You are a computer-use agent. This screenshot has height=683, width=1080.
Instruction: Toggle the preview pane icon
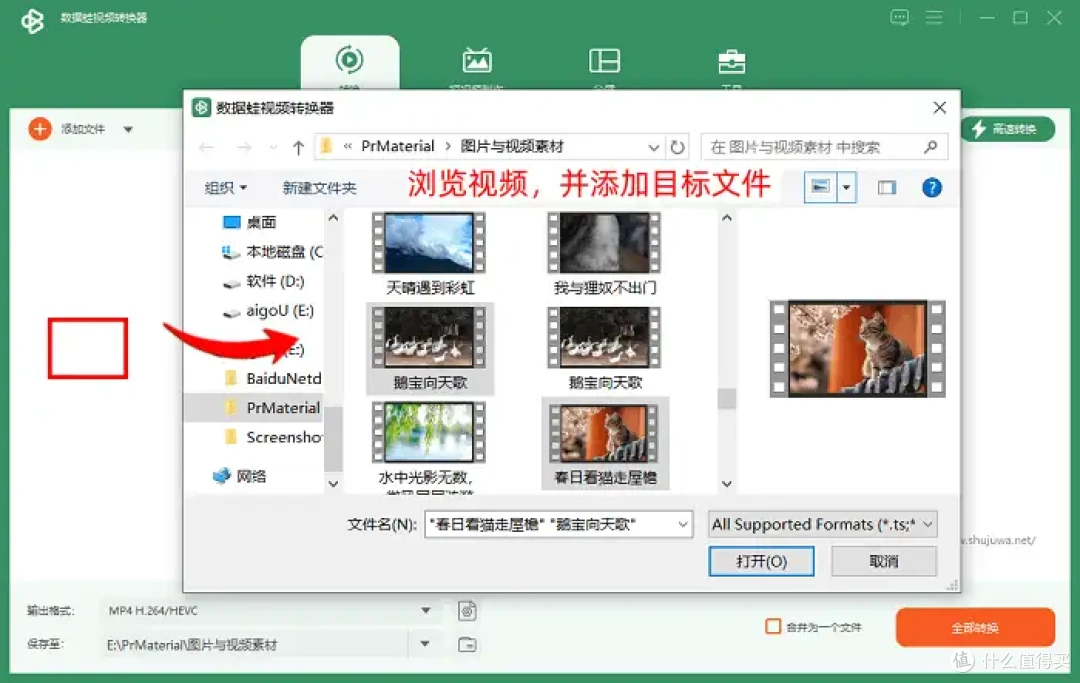tap(886, 187)
